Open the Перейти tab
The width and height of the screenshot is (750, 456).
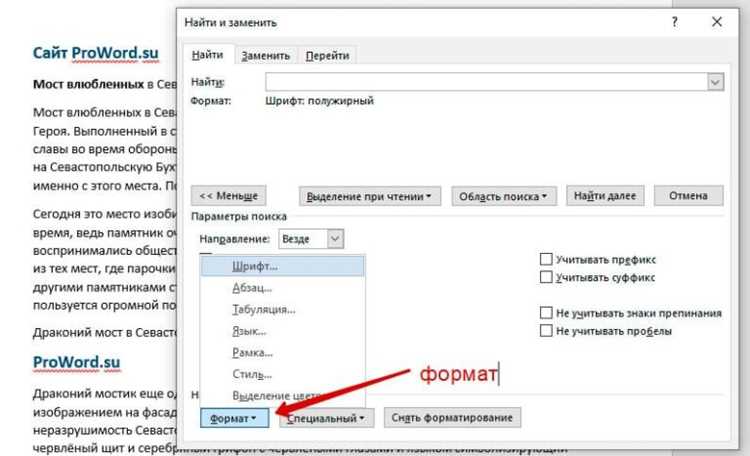coord(327,56)
